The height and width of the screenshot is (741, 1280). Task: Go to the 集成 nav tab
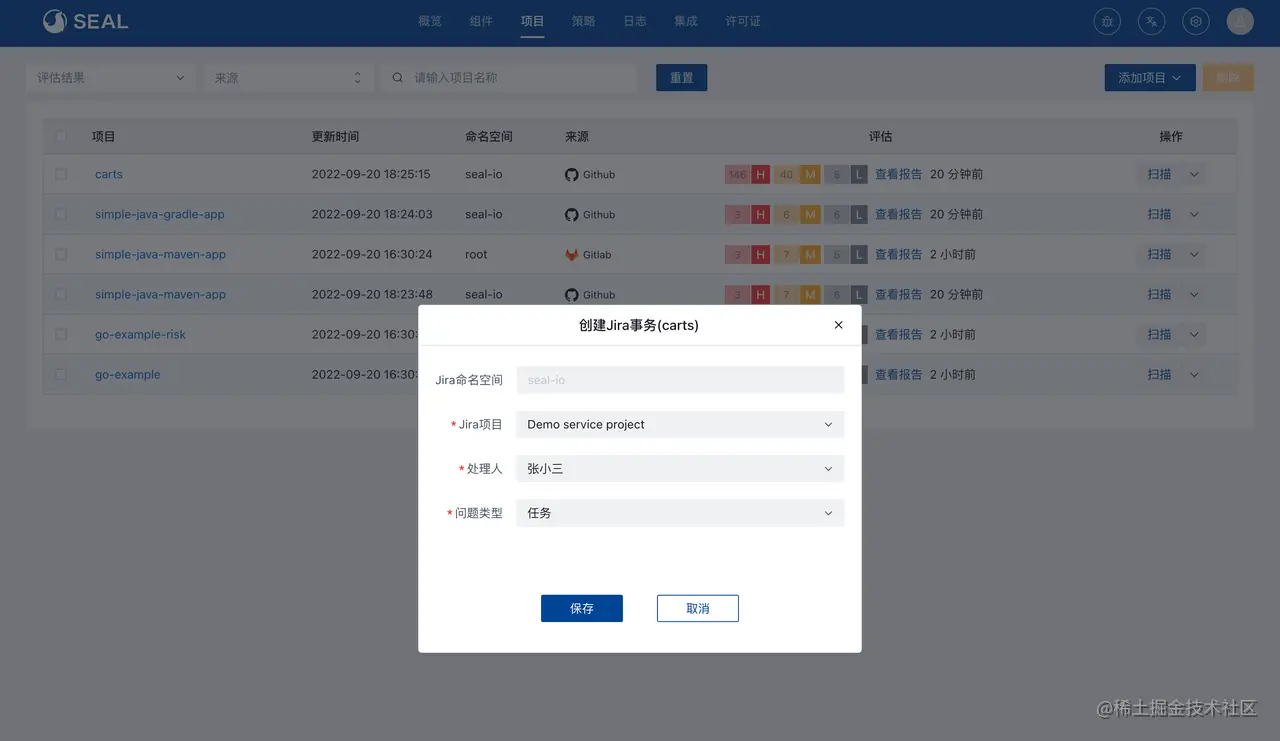[686, 21]
